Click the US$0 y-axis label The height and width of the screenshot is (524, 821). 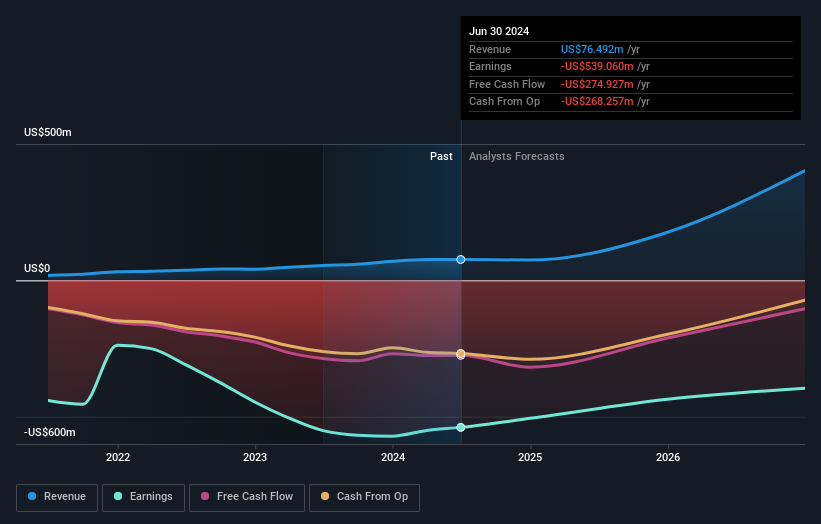37,269
